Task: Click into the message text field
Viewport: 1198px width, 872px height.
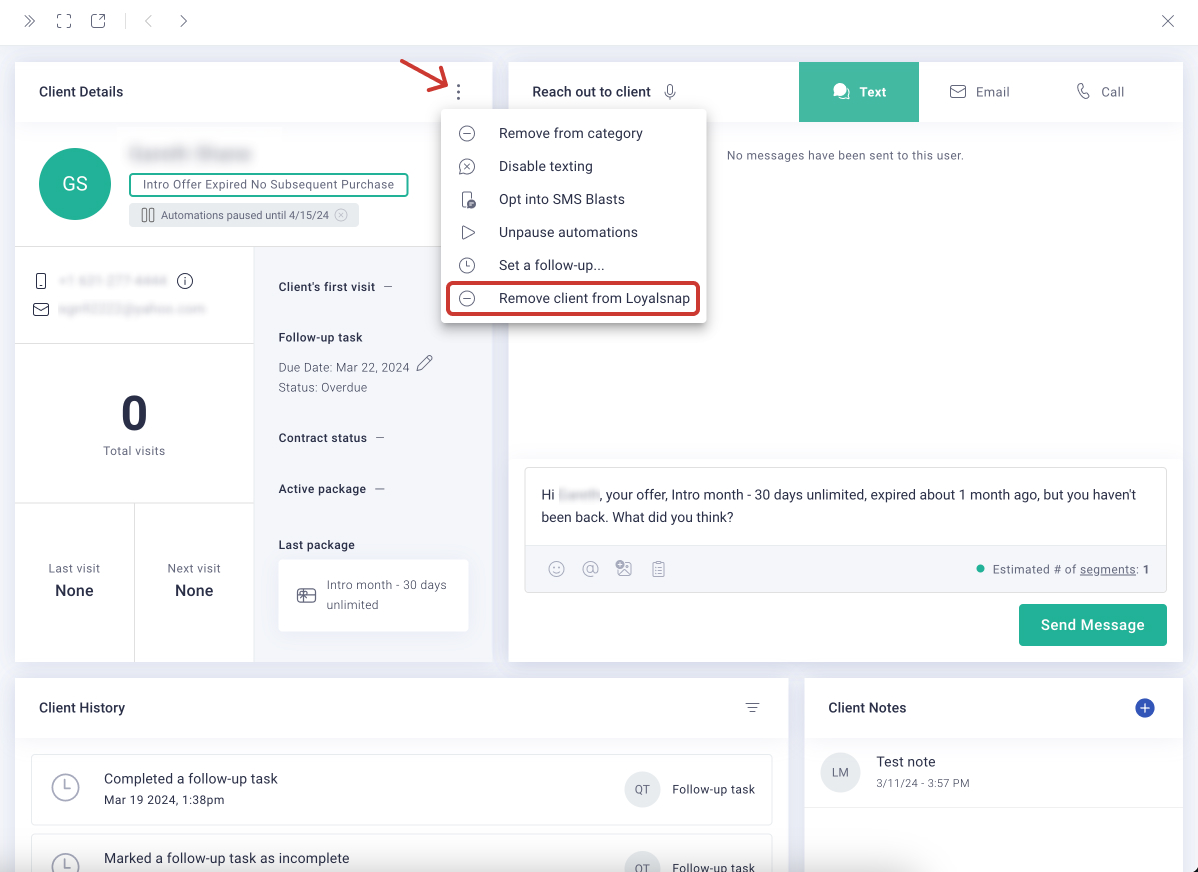Action: (x=845, y=506)
